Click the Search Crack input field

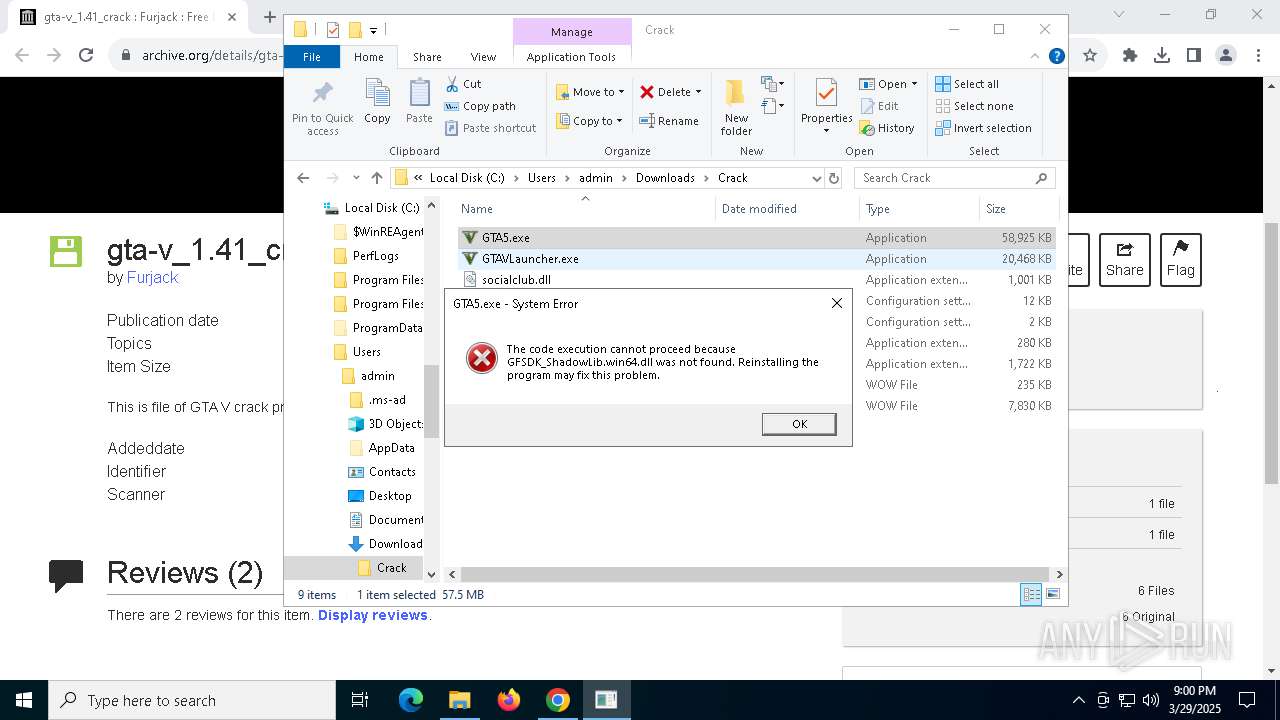click(x=954, y=178)
